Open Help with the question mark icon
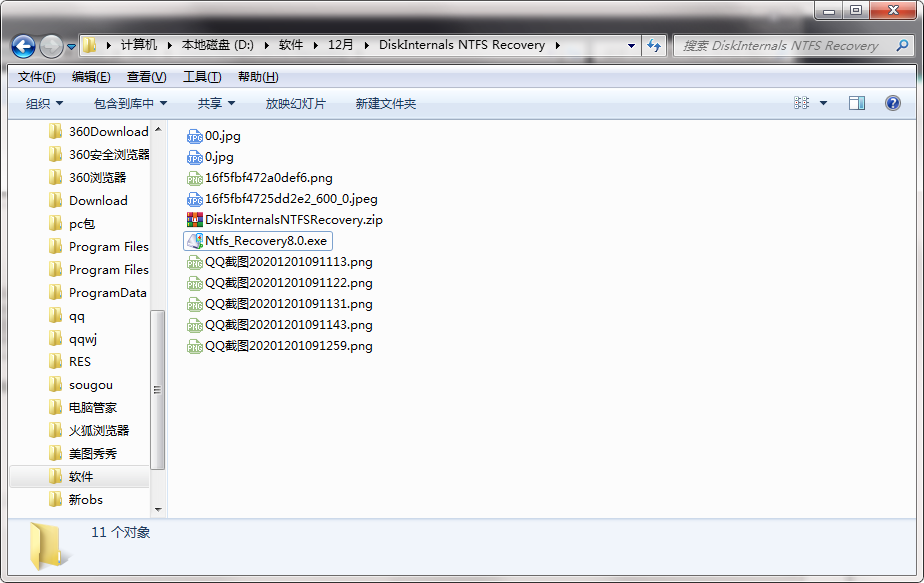Screen dimensions: 924x583 (893, 103)
